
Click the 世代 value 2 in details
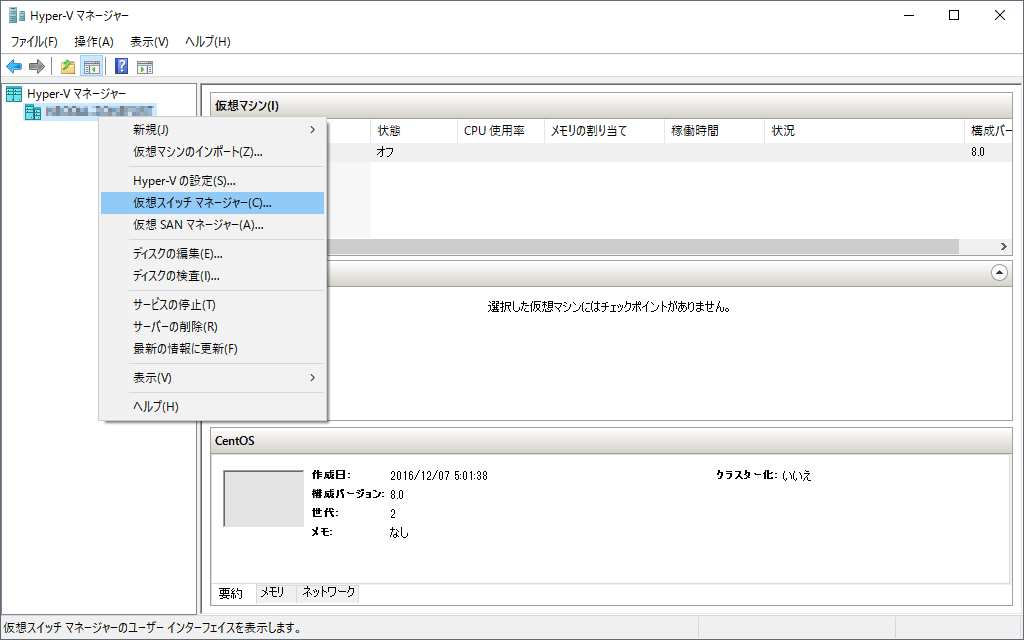[393, 514]
